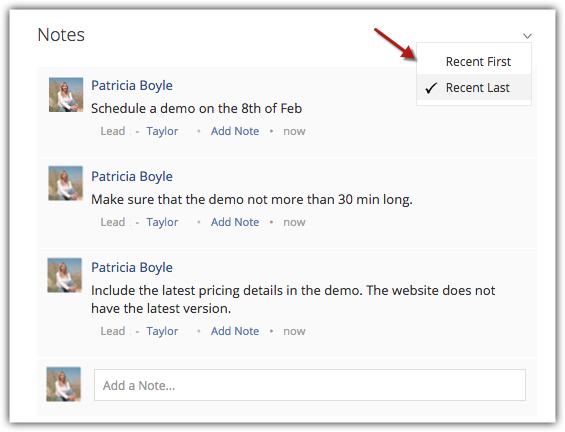Screen dimensions: 565x432
Task: Open the notes sort order chevron
Action: [x=527, y=36]
